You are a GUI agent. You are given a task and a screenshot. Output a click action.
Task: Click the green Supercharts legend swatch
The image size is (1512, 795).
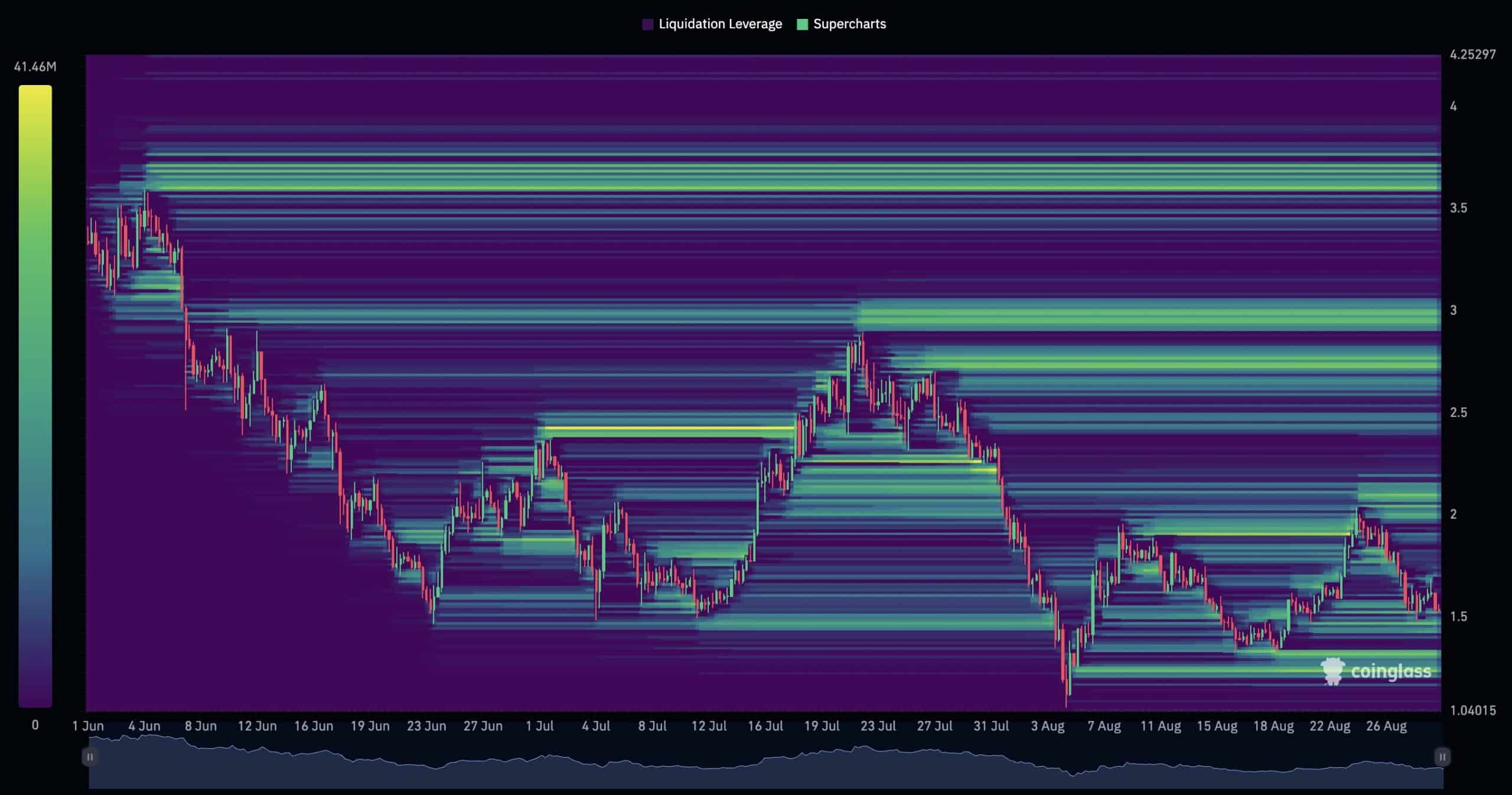coord(802,24)
